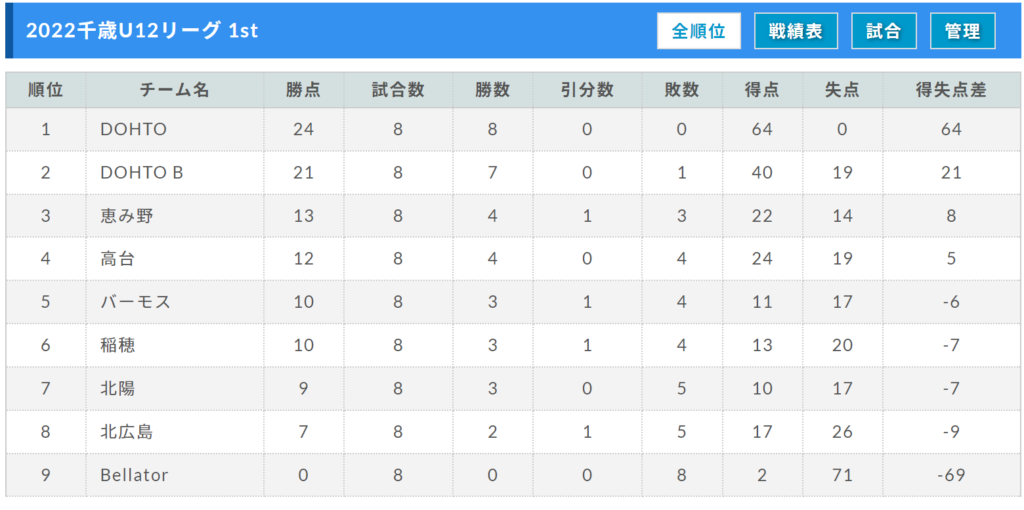The width and height of the screenshot is (1024, 510).
Task: Select the 恵み野 team name
Action: pos(127,215)
